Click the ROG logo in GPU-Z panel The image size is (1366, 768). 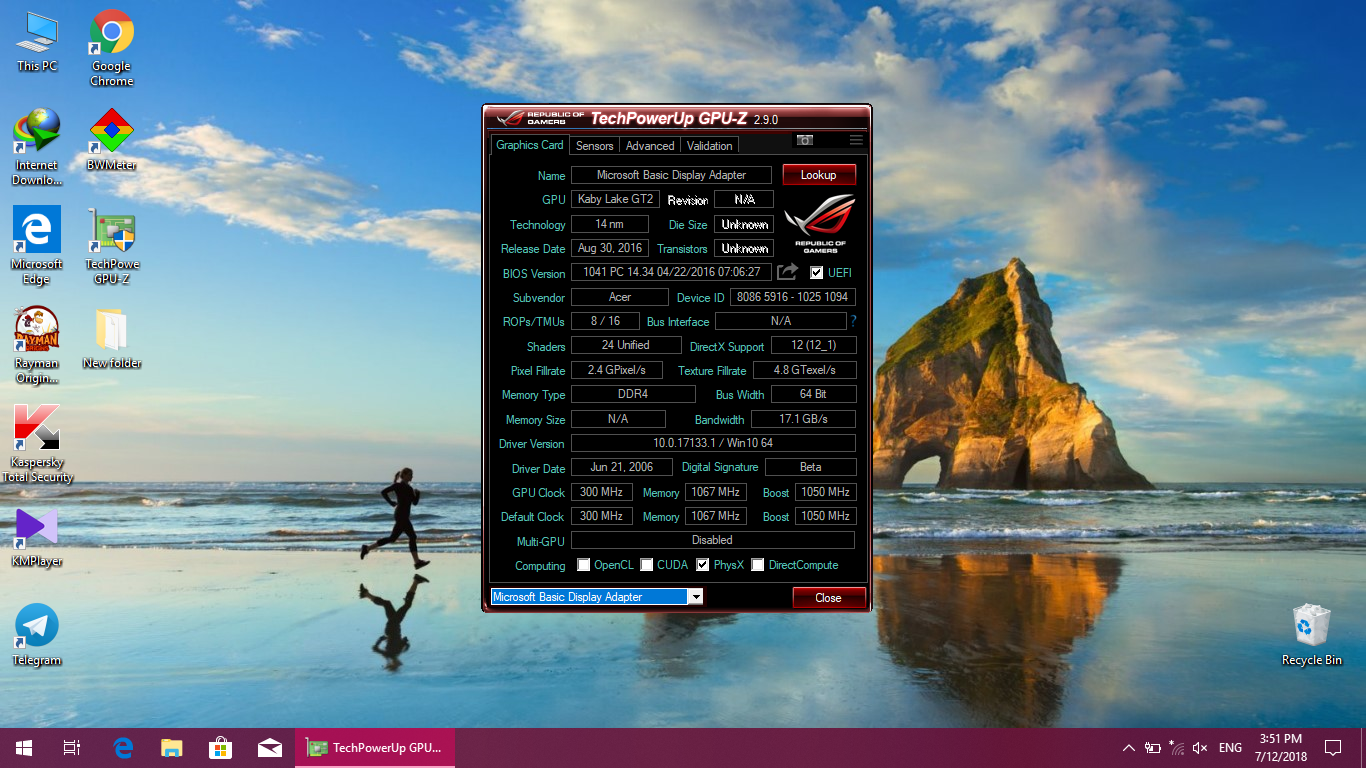pyautogui.click(x=820, y=224)
